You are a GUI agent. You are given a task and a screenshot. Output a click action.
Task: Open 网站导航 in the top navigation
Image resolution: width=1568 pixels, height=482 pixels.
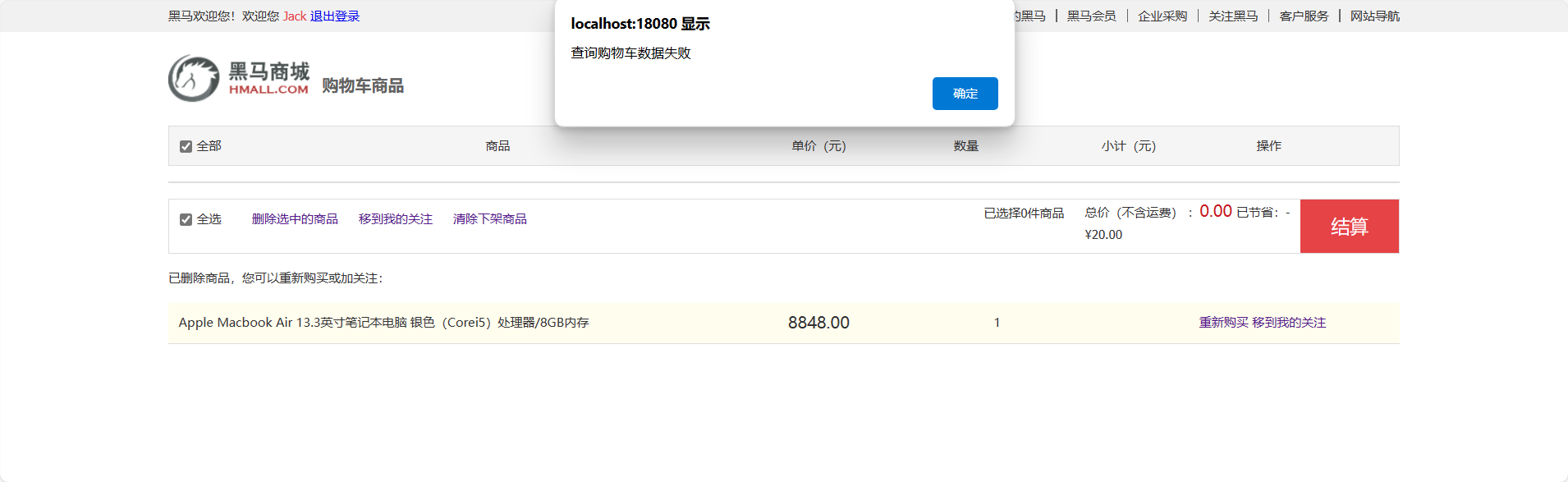tap(1375, 16)
